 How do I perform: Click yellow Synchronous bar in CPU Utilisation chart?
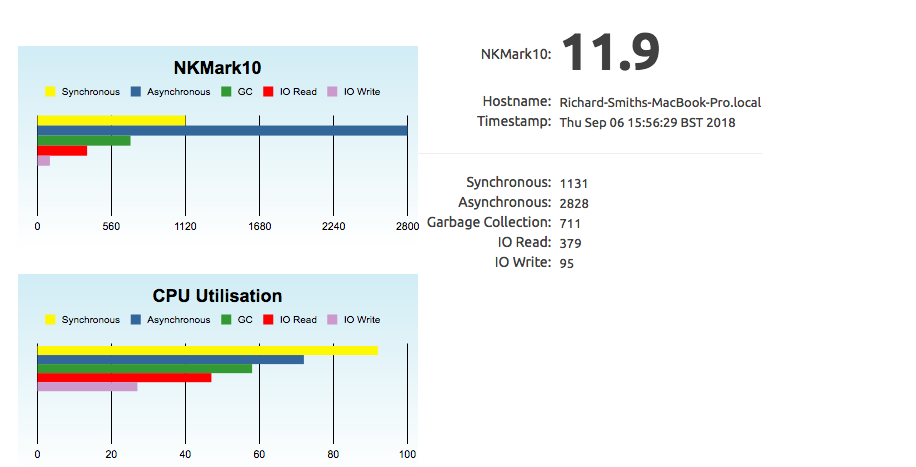207,350
